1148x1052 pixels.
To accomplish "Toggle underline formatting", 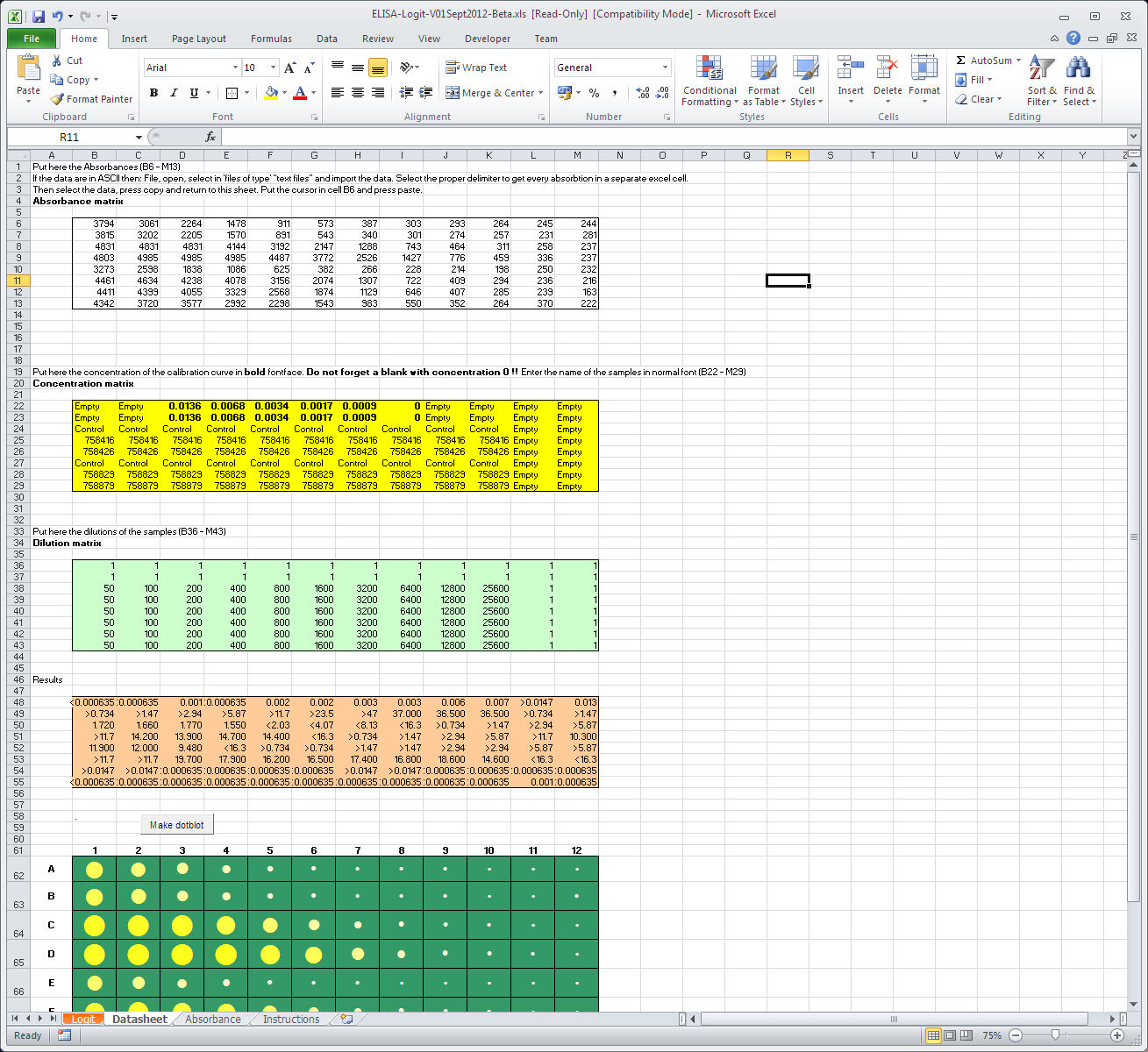I will 194,92.
